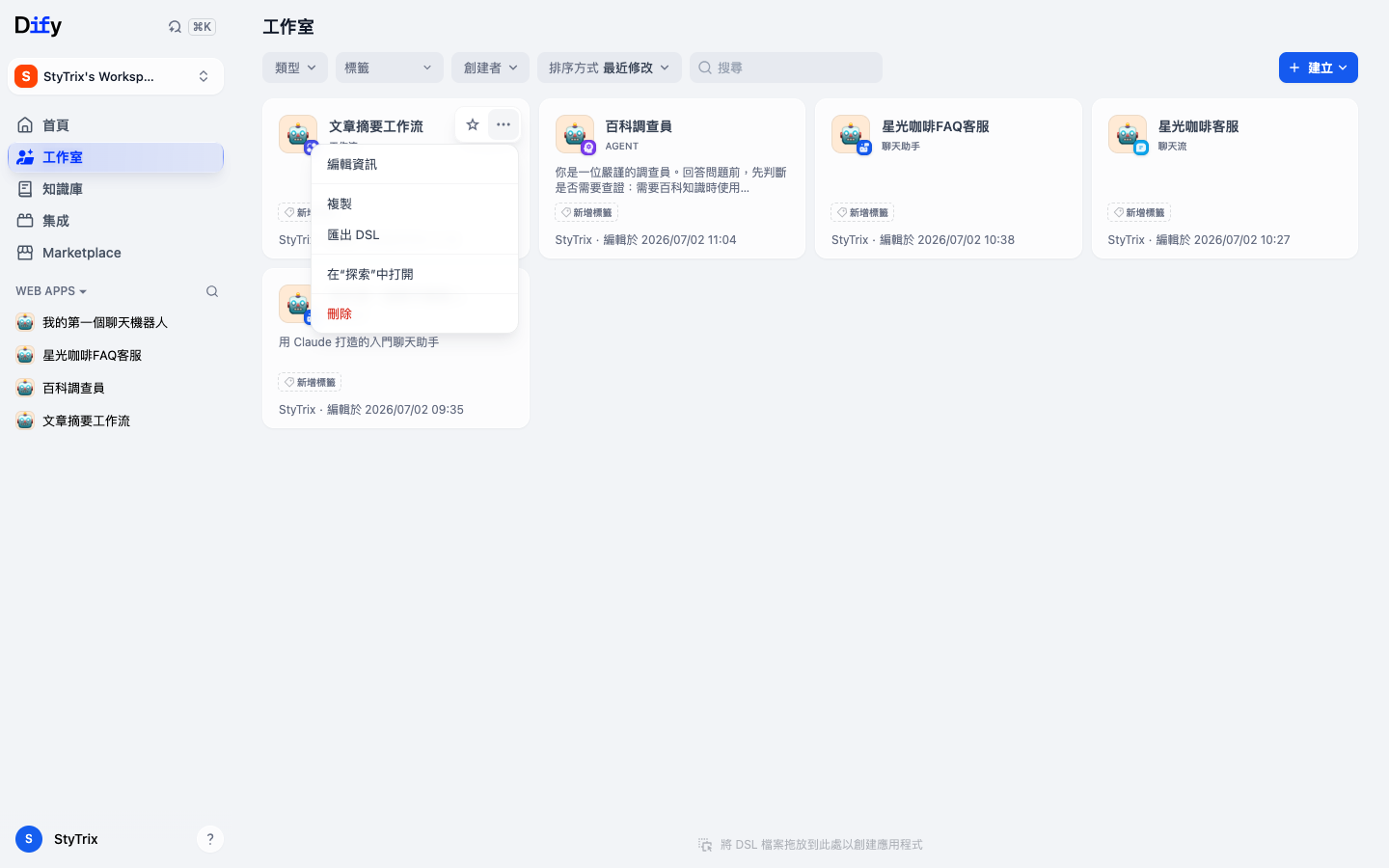Click the 文章摘要工作流 card robot icon

coord(298,134)
